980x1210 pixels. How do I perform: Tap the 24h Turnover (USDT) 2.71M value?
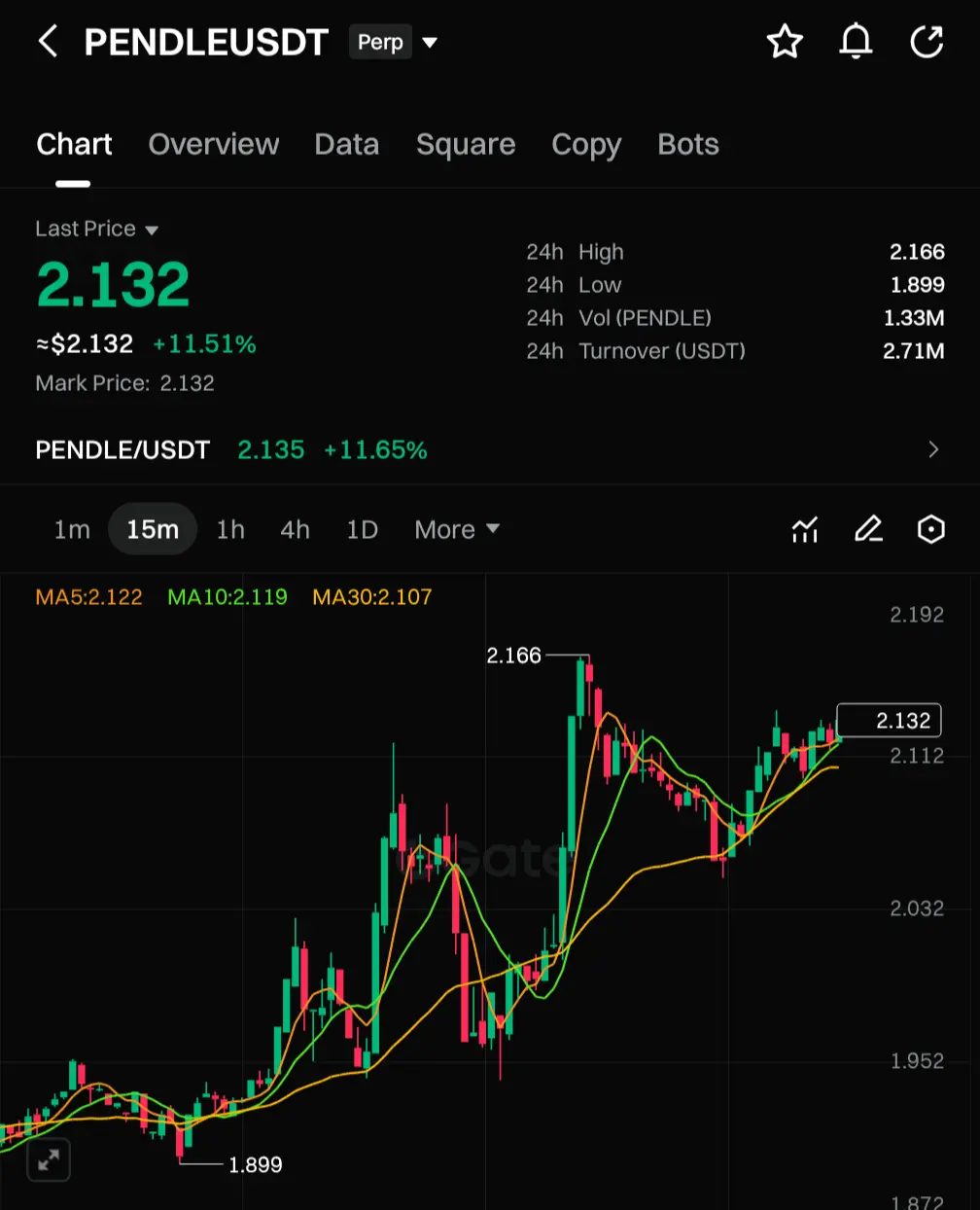914,351
